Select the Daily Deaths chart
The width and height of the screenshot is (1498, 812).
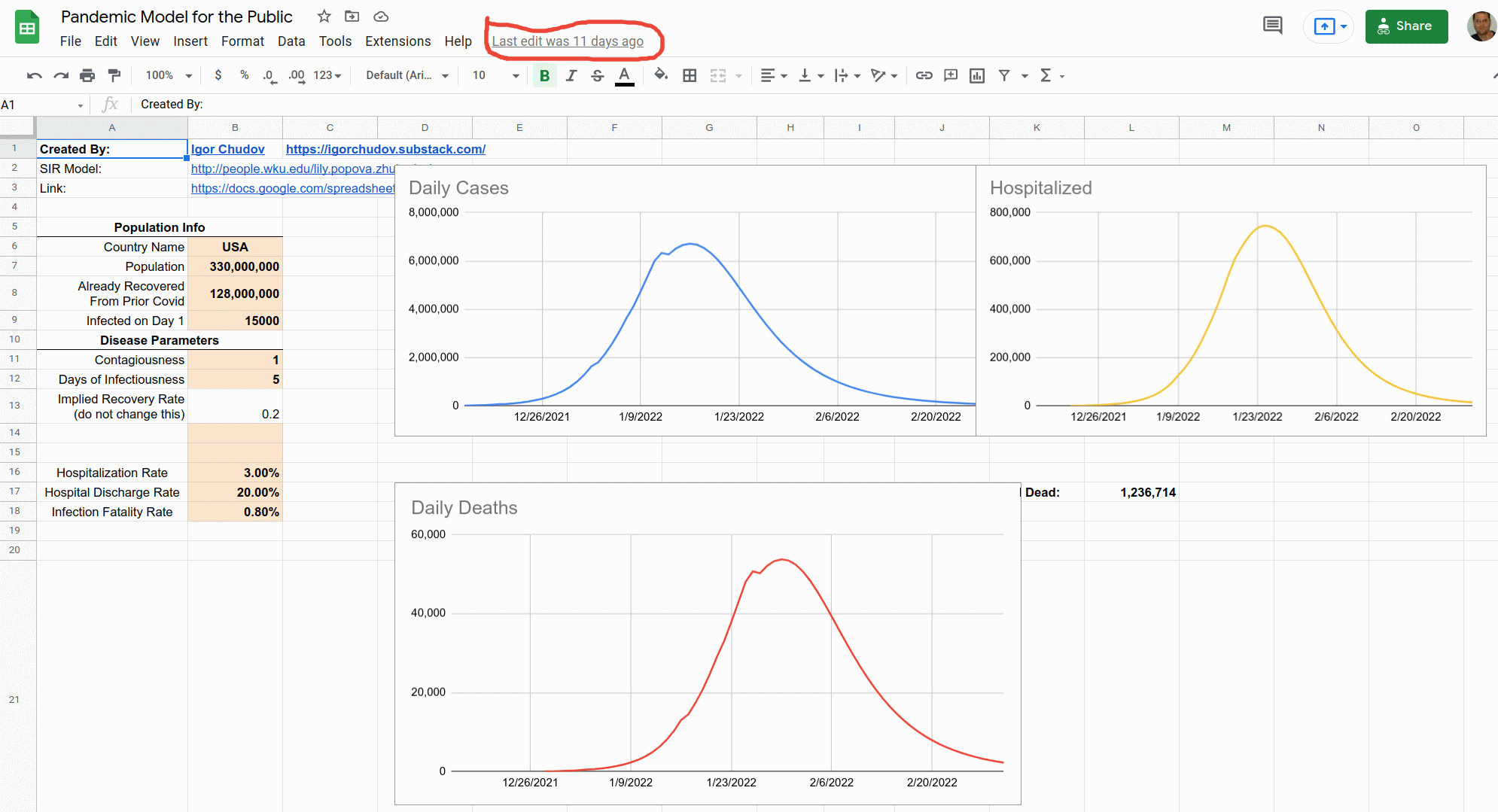click(x=708, y=643)
